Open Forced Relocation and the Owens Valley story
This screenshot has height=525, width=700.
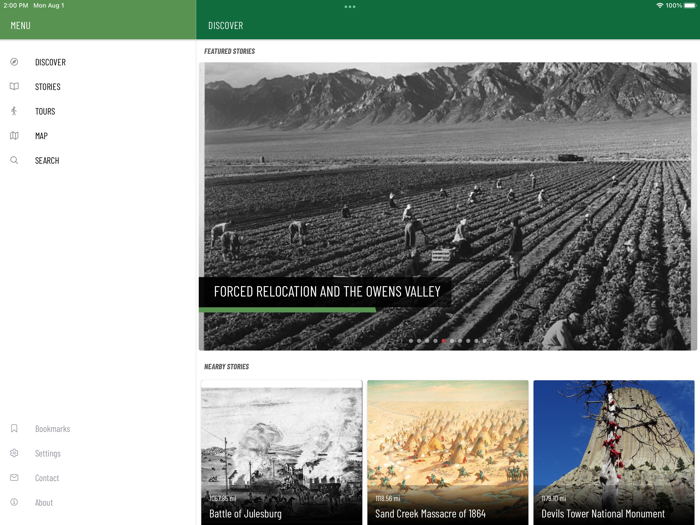(x=448, y=206)
